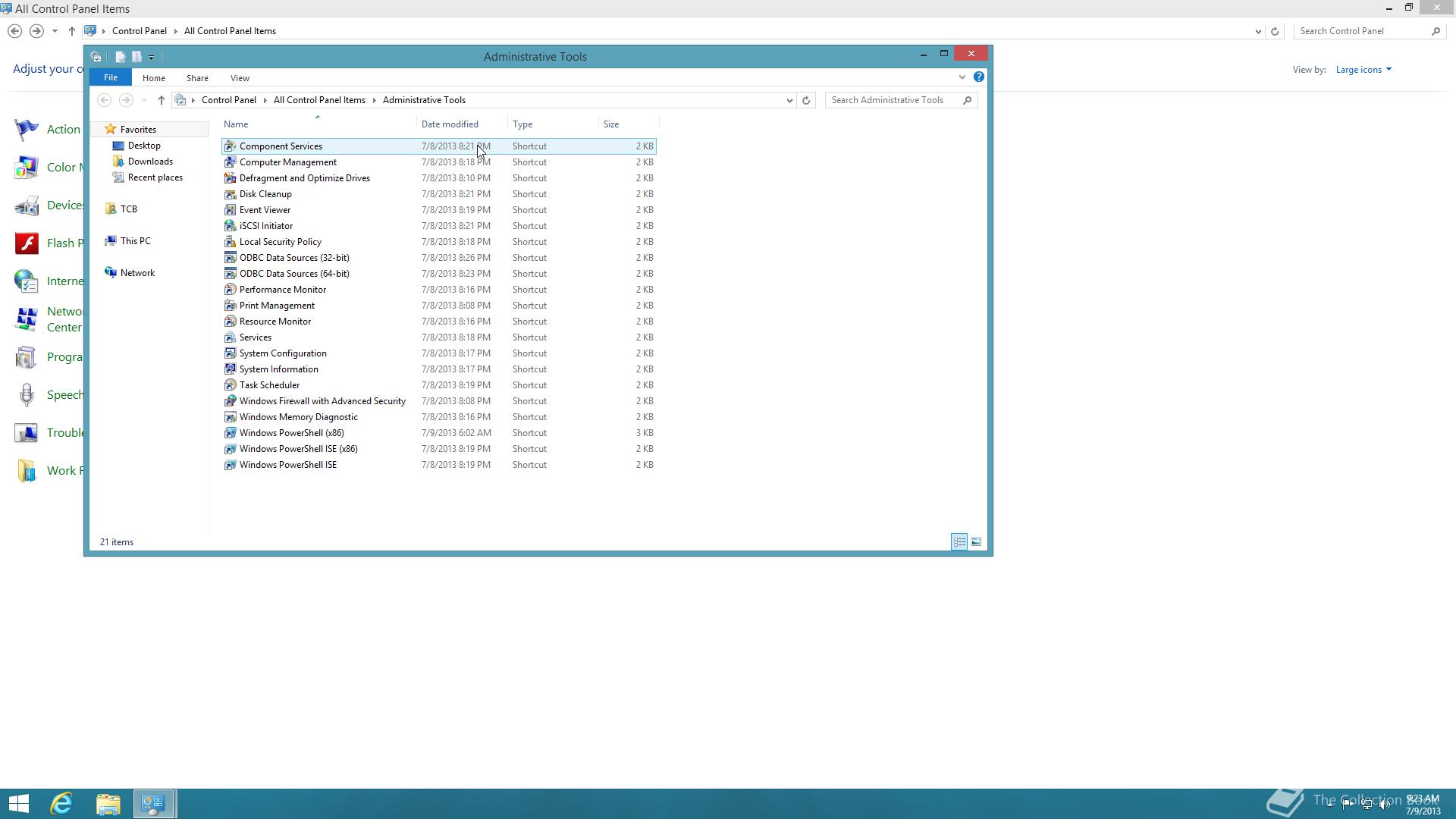Open Internet Explorer from the taskbar

61,804
